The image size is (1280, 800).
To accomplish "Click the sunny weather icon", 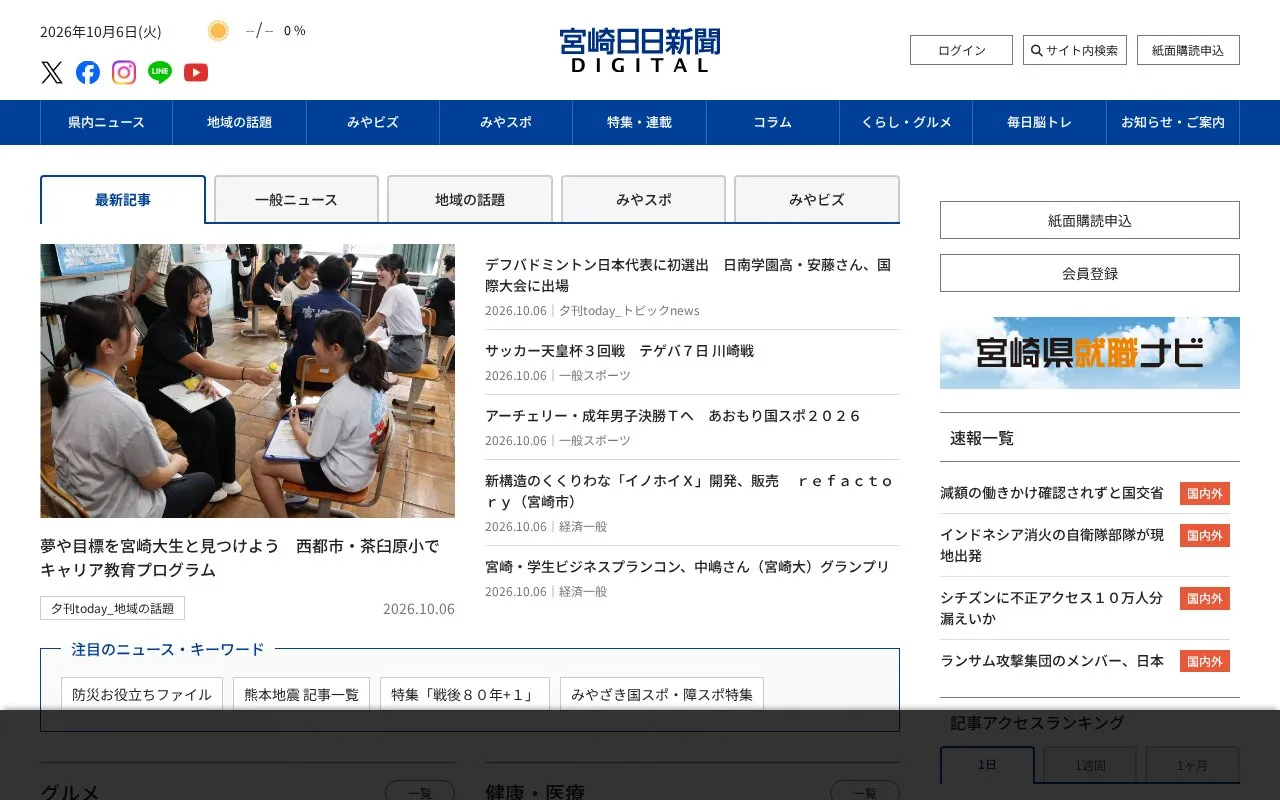I will pos(218,31).
